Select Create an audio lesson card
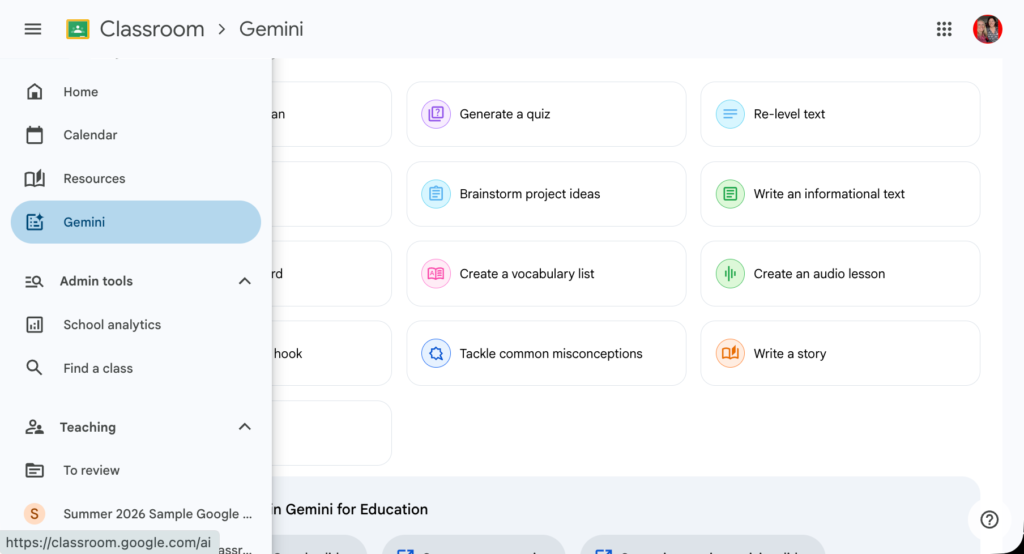Viewport: 1024px width, 554px height. 840,274
